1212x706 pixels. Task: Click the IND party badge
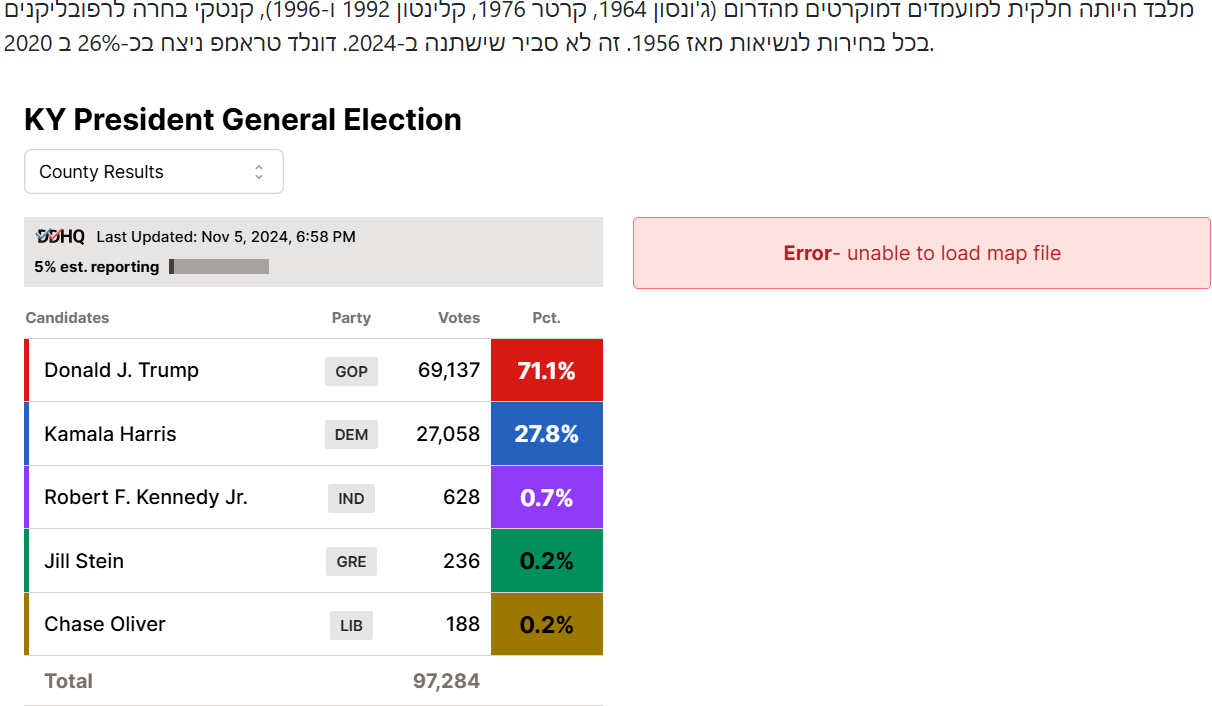point(351,498)
